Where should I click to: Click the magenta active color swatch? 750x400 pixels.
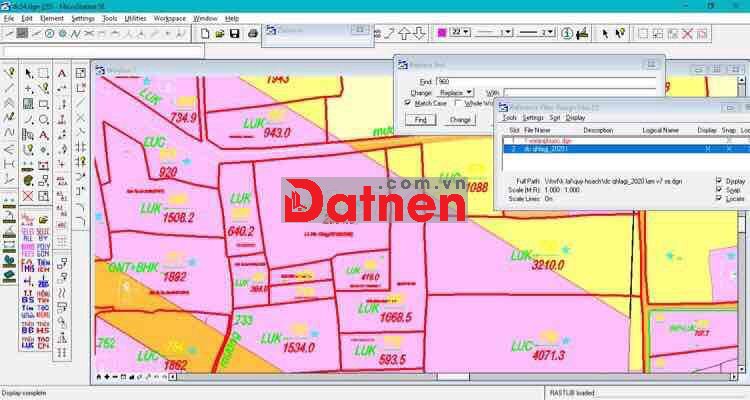point(441,33)
